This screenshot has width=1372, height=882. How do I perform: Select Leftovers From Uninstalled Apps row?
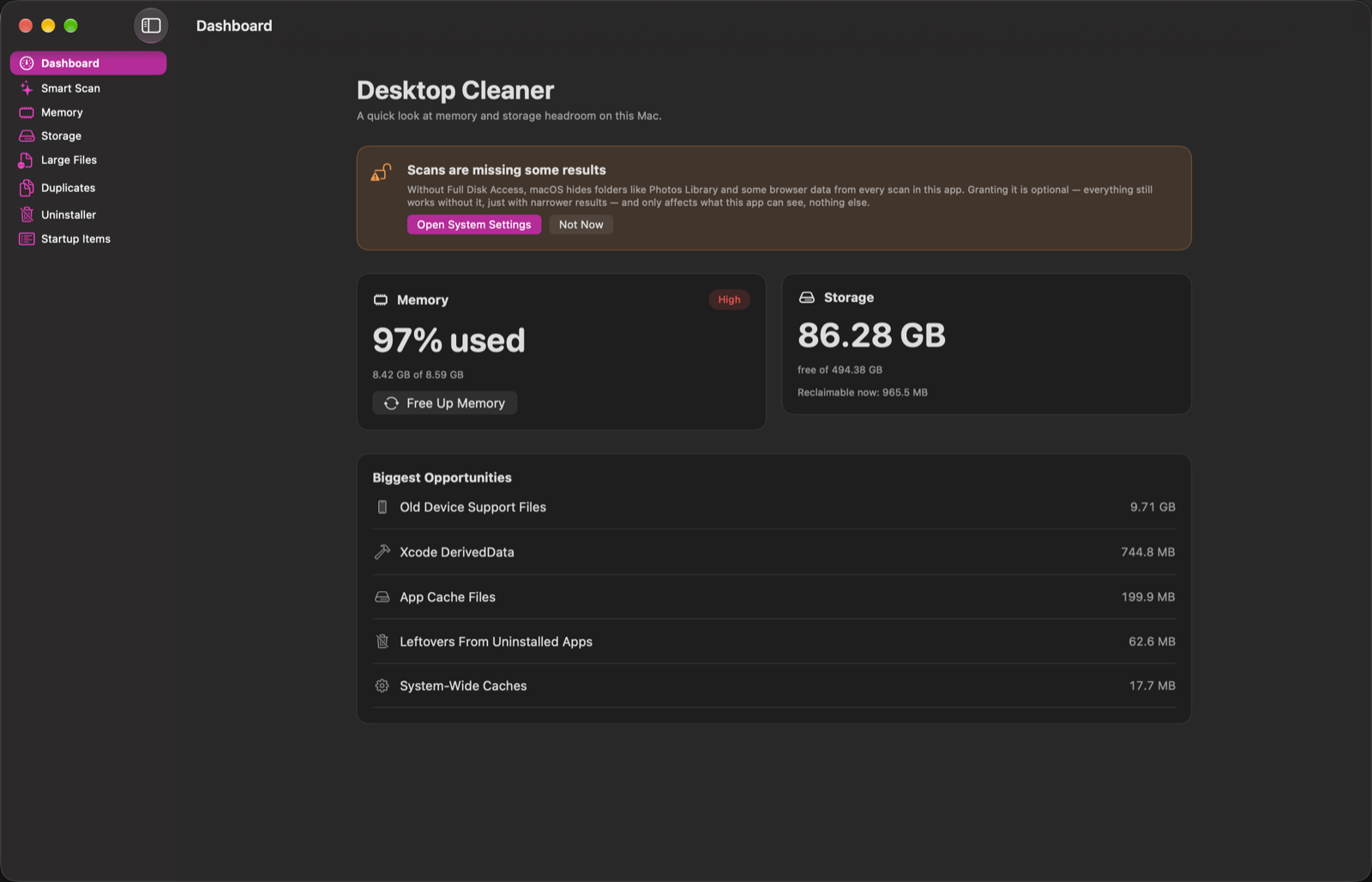[774, 641]
